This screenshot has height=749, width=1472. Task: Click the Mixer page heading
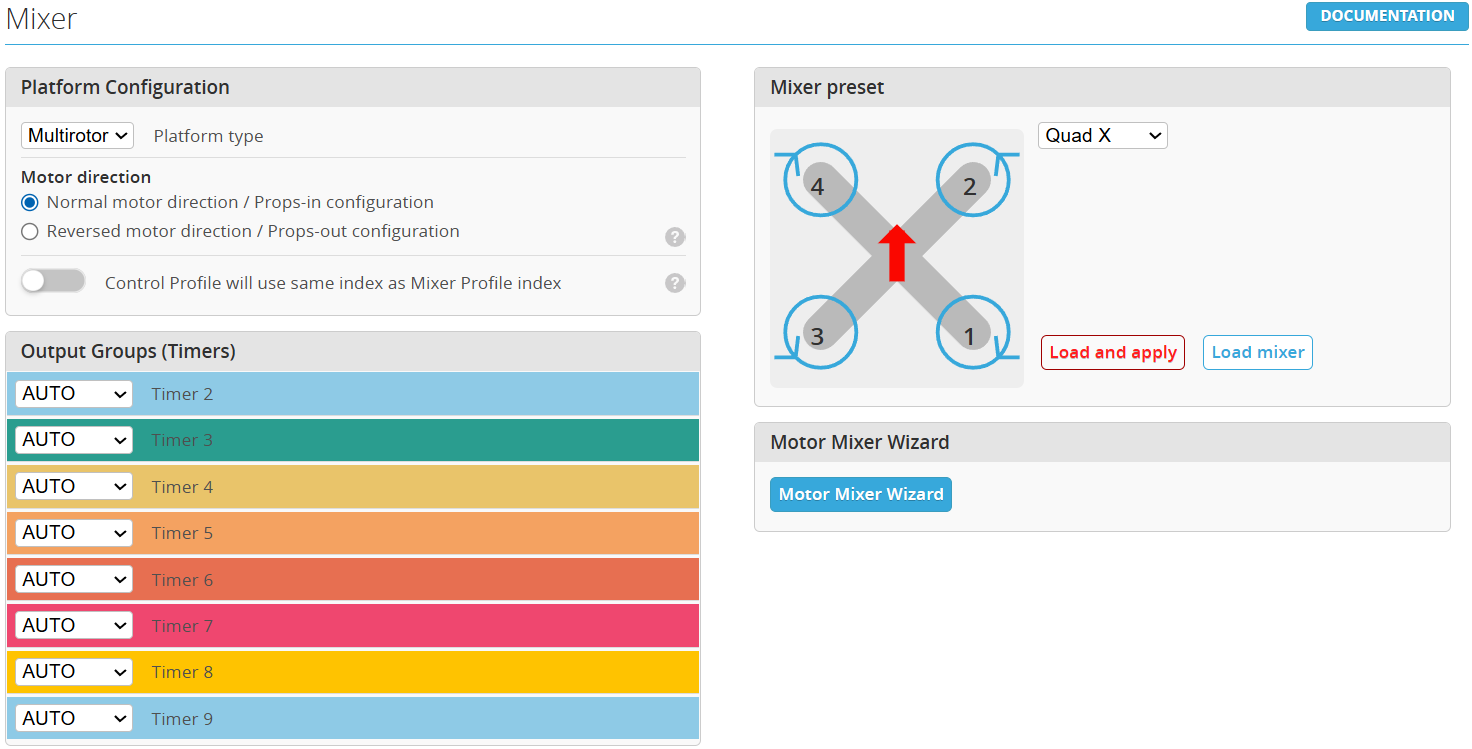click(x=41, y=18)
